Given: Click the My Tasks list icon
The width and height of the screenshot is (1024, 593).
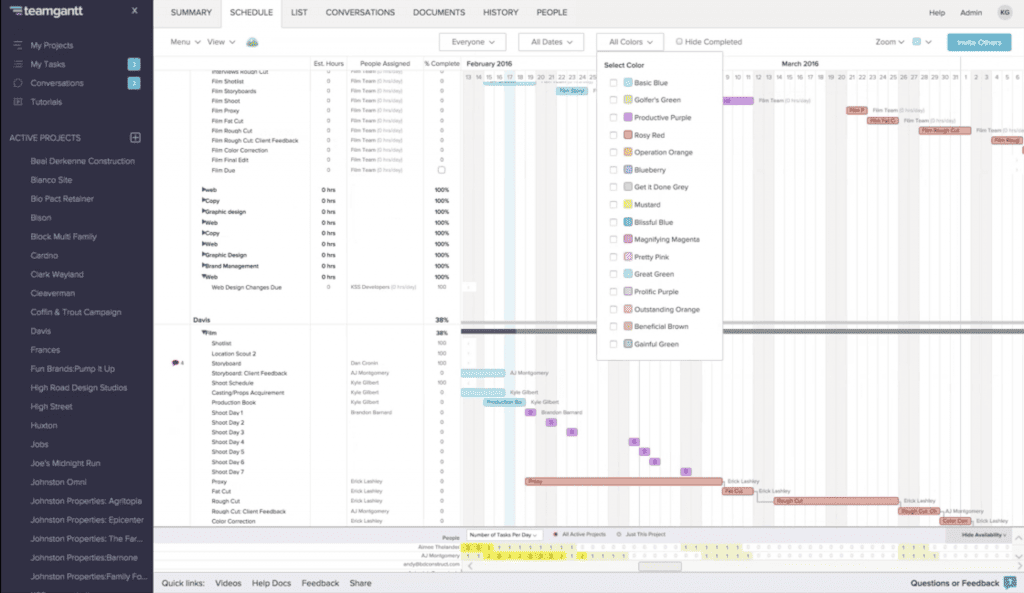Looking at the screenshot, I should 17,64.
